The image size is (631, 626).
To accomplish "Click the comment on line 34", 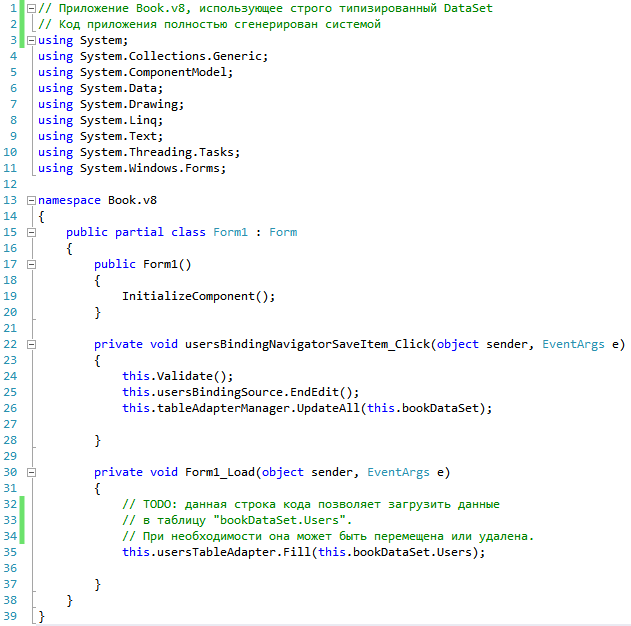I will tap(328, 536).
